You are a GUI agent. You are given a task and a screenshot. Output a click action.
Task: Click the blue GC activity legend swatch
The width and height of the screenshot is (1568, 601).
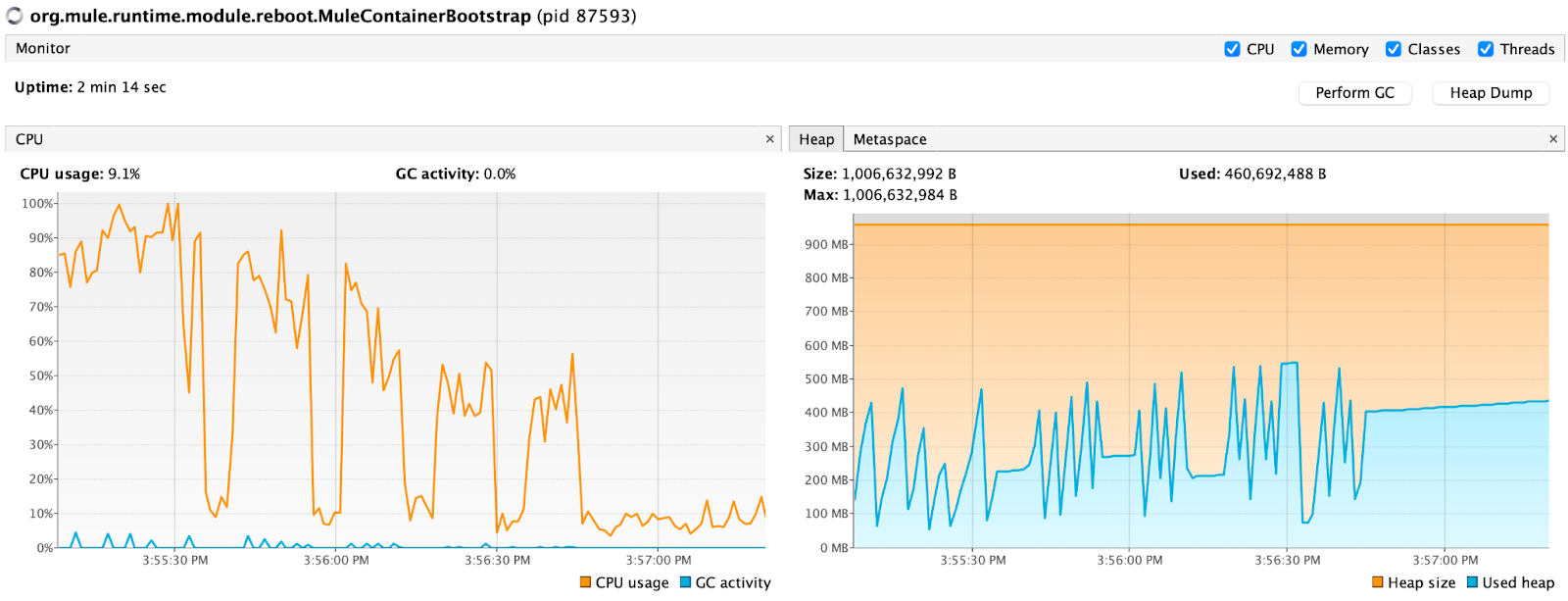[686, 582]
